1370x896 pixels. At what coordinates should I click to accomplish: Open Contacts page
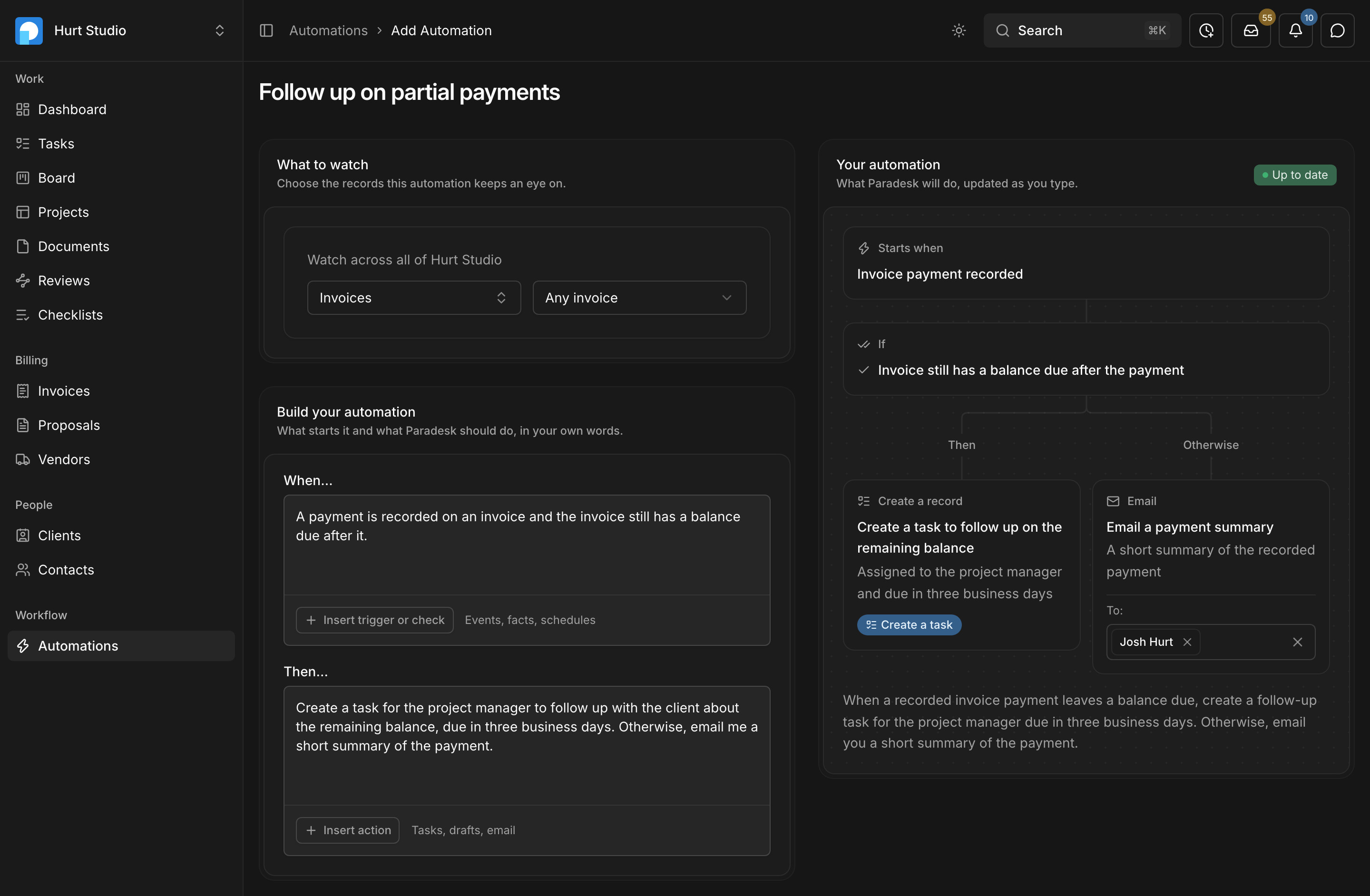click(121, 570)
